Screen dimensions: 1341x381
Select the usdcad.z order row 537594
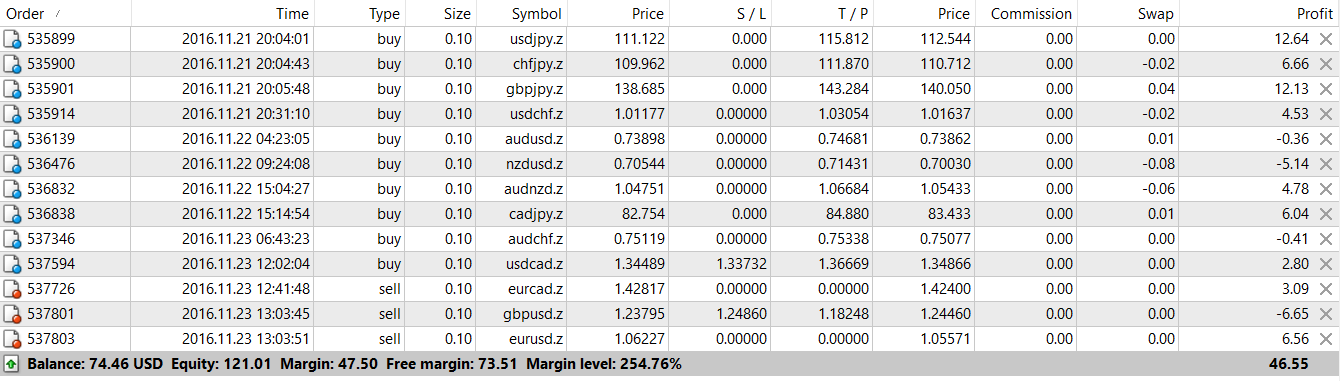tap(670, 264)
